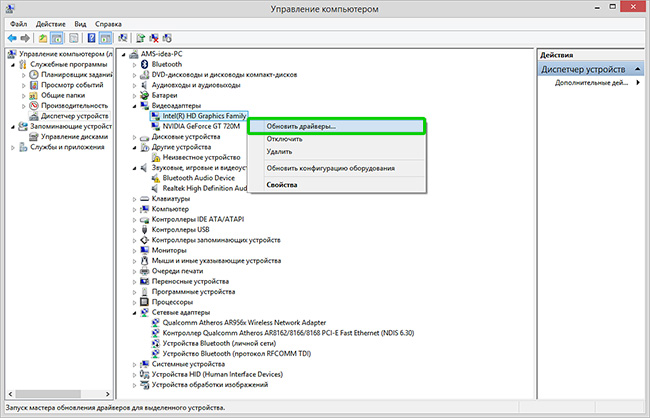Open Свойства from the context menu
Image resolution: width=650 pixels, height=418 pixels.
pyautogui.click(x=337, y=185)
